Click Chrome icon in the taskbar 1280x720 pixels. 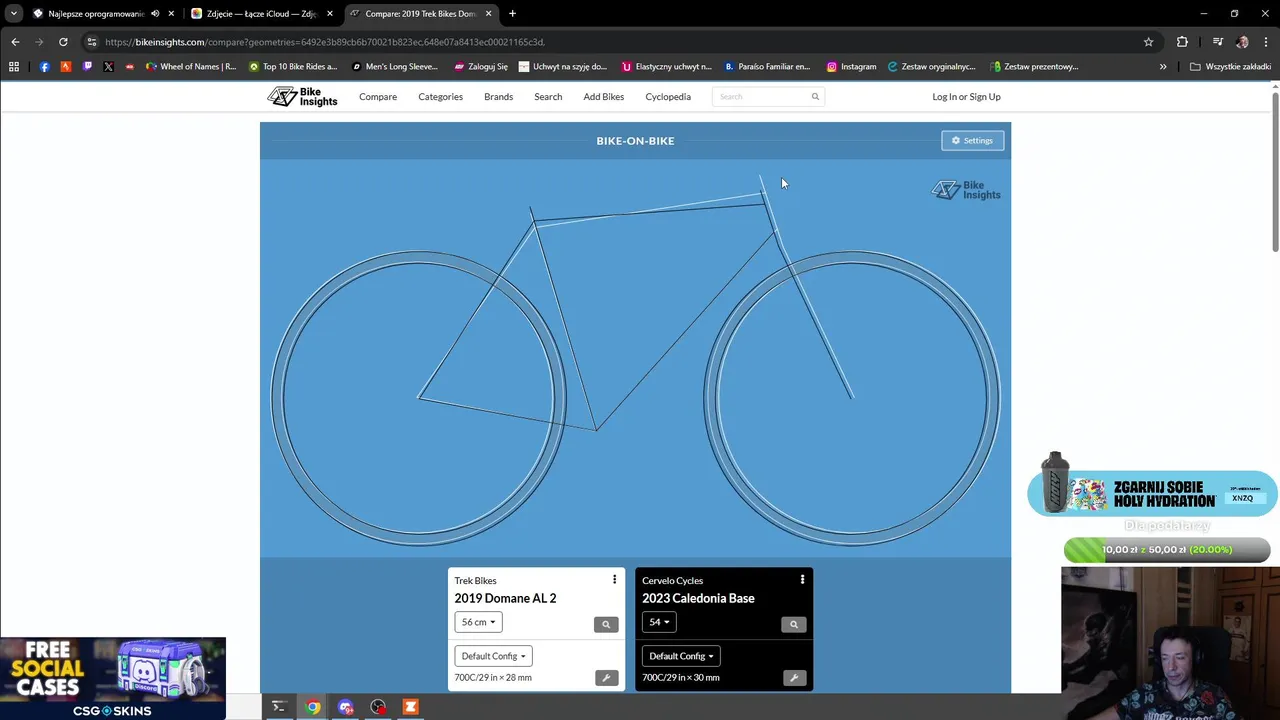pyautogui.click(x=313, y=707)
